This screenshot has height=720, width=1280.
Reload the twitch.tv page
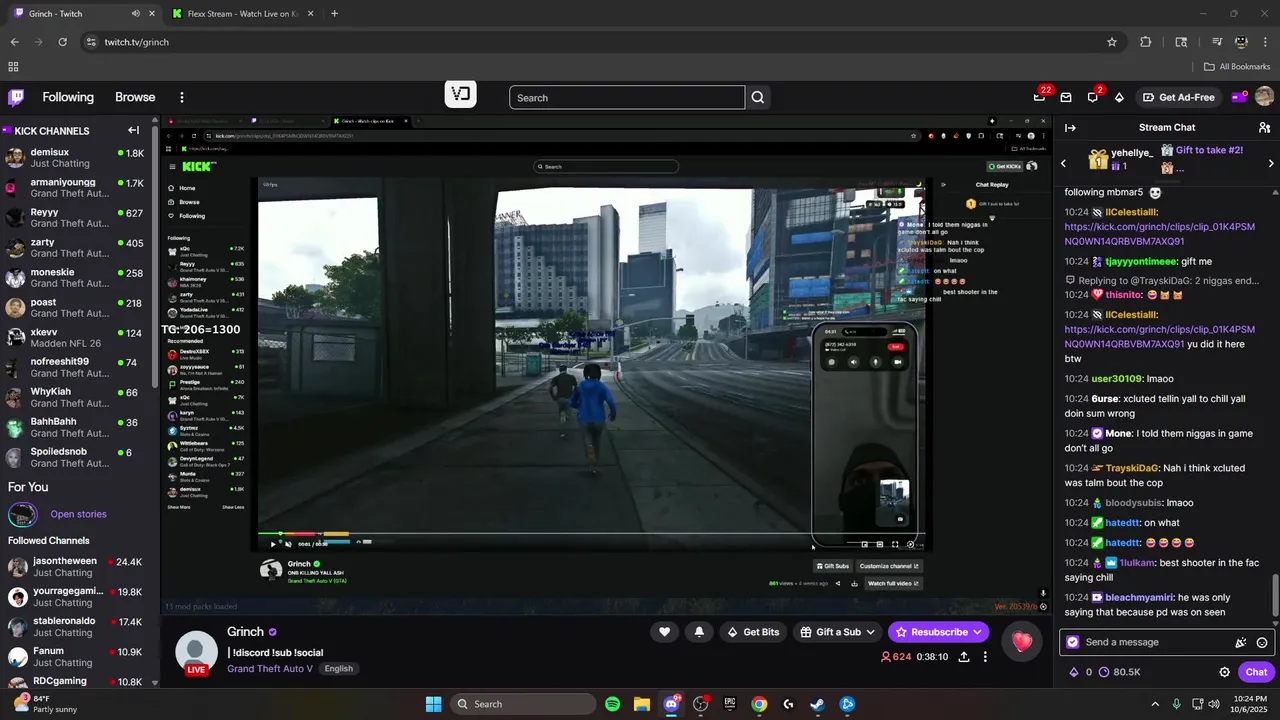[63, 42]
